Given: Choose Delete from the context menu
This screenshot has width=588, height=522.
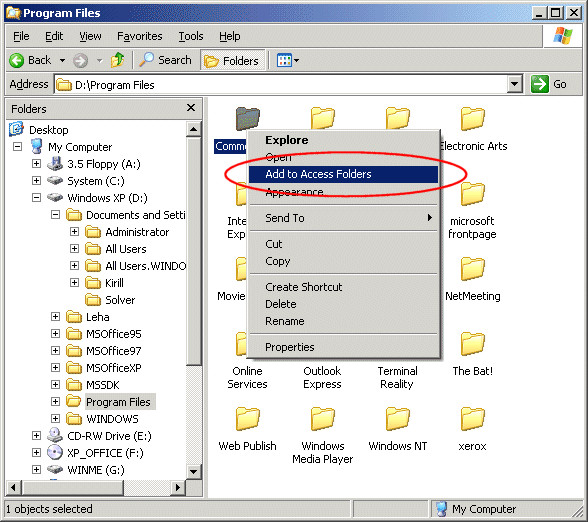Looking at the screenshot, I should coord(344,304).
